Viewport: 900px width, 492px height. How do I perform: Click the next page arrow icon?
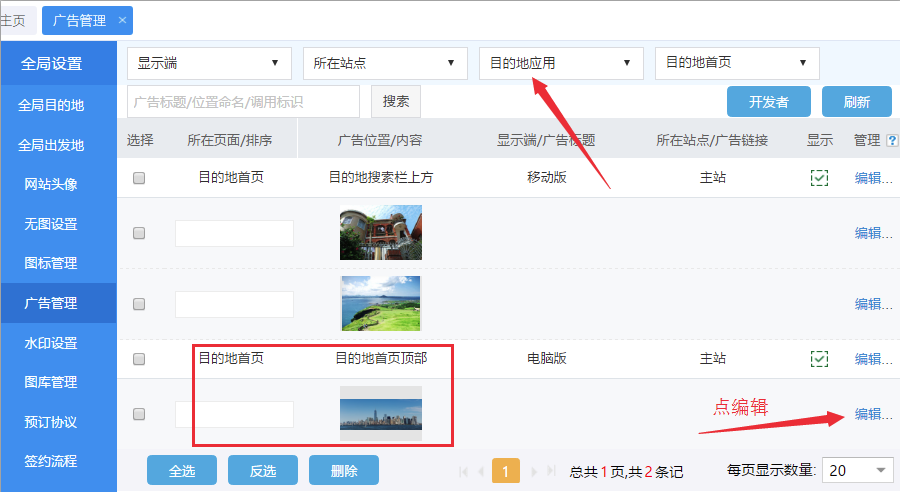(533, 471)
